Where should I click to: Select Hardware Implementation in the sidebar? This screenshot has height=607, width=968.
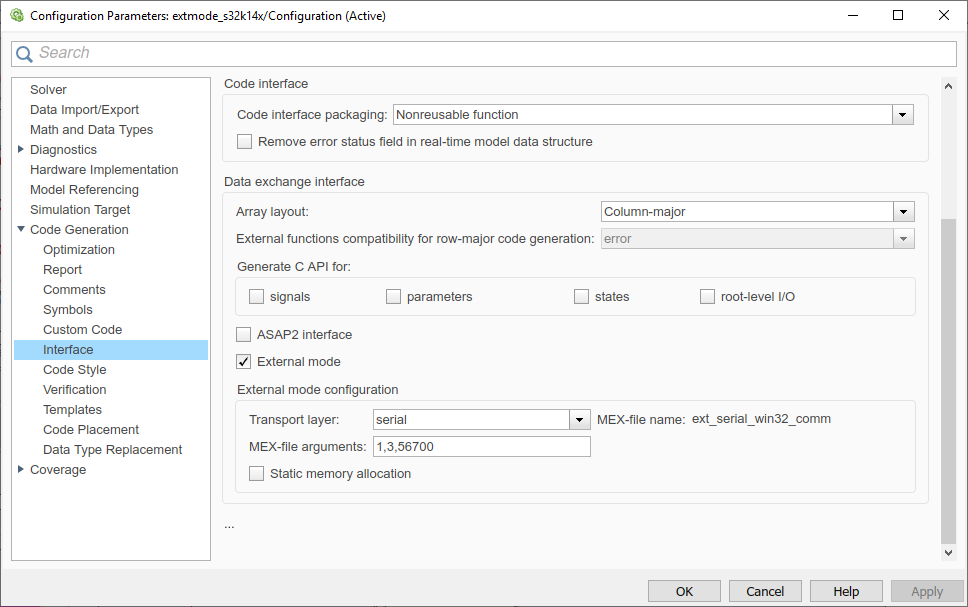click(x=104, y=170)
